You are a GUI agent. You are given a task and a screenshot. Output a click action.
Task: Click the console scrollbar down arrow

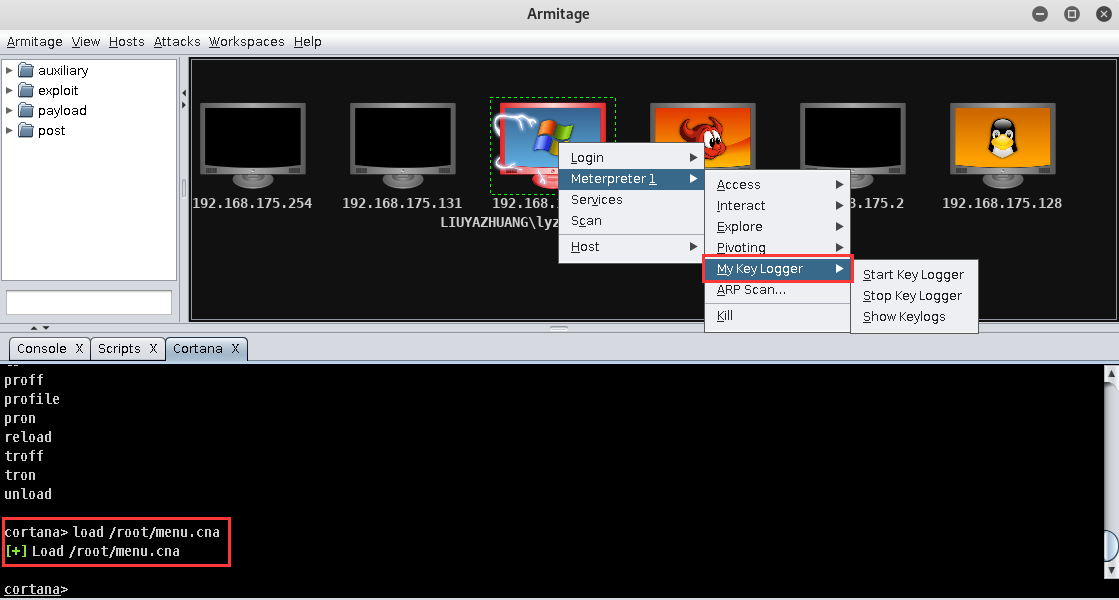tap(1111, 571)
